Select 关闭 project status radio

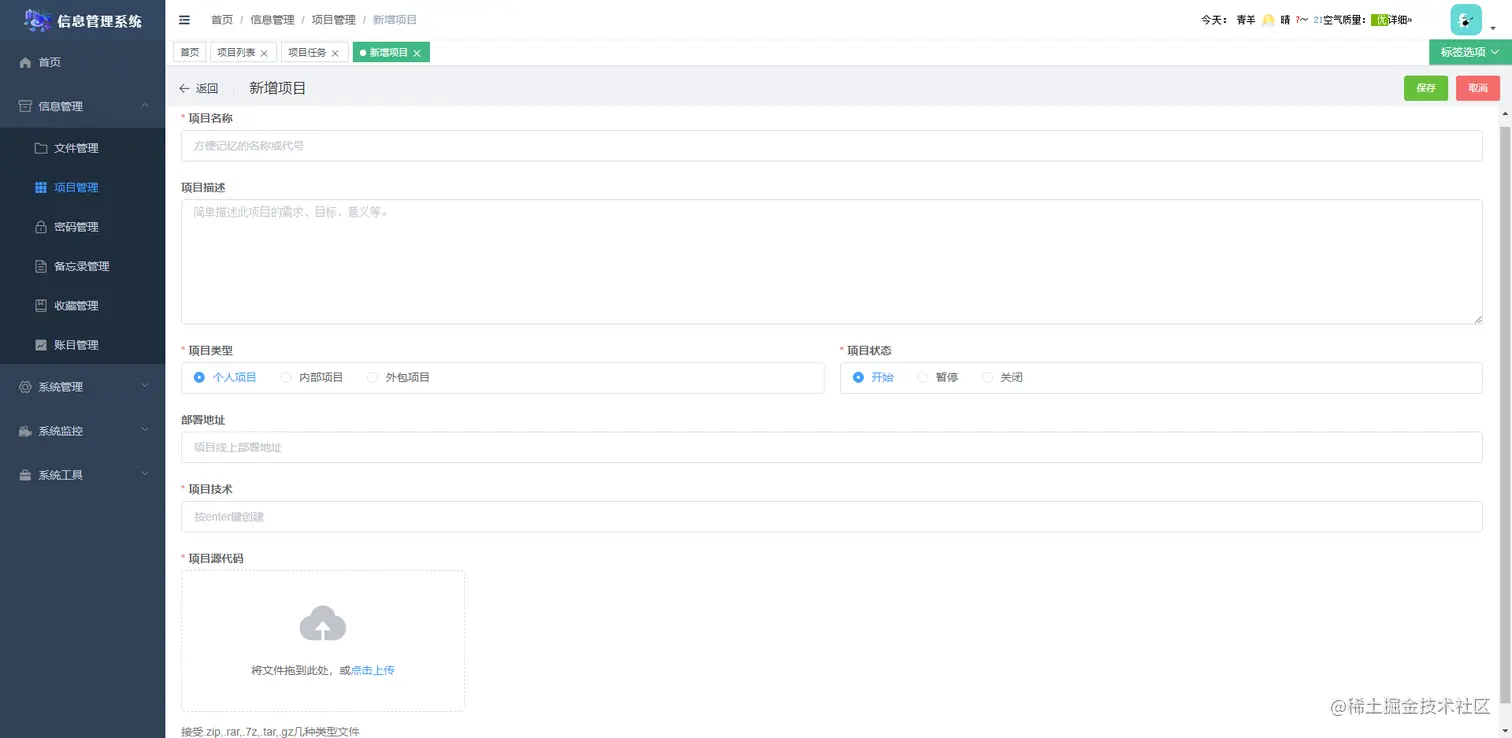[x=1002, y=377]
